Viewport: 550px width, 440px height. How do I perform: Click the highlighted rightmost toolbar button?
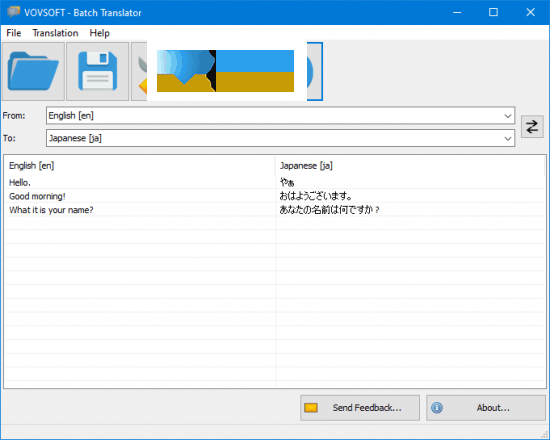coord(315,71)
